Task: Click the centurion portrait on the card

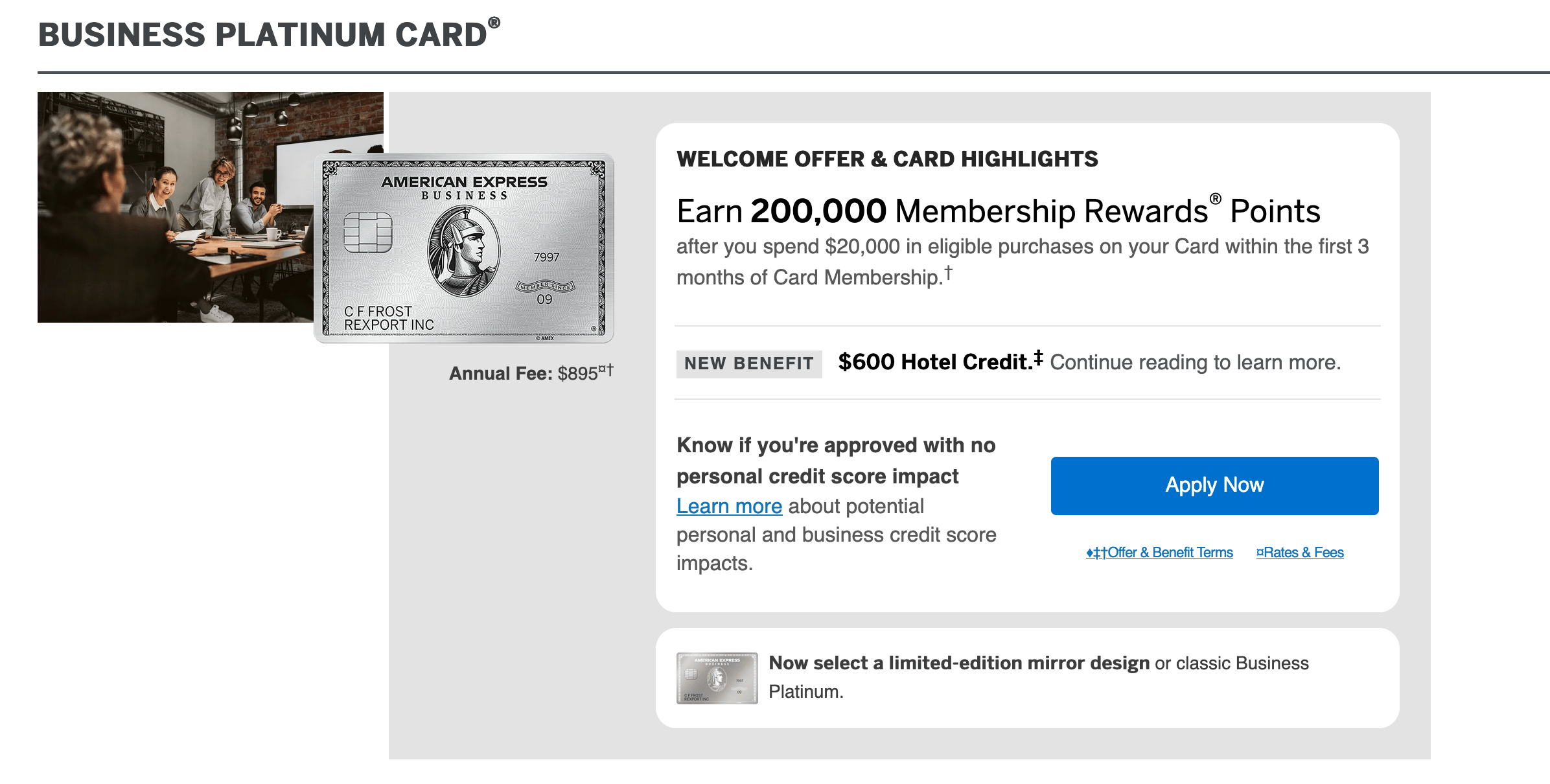Action: point(463,251)
